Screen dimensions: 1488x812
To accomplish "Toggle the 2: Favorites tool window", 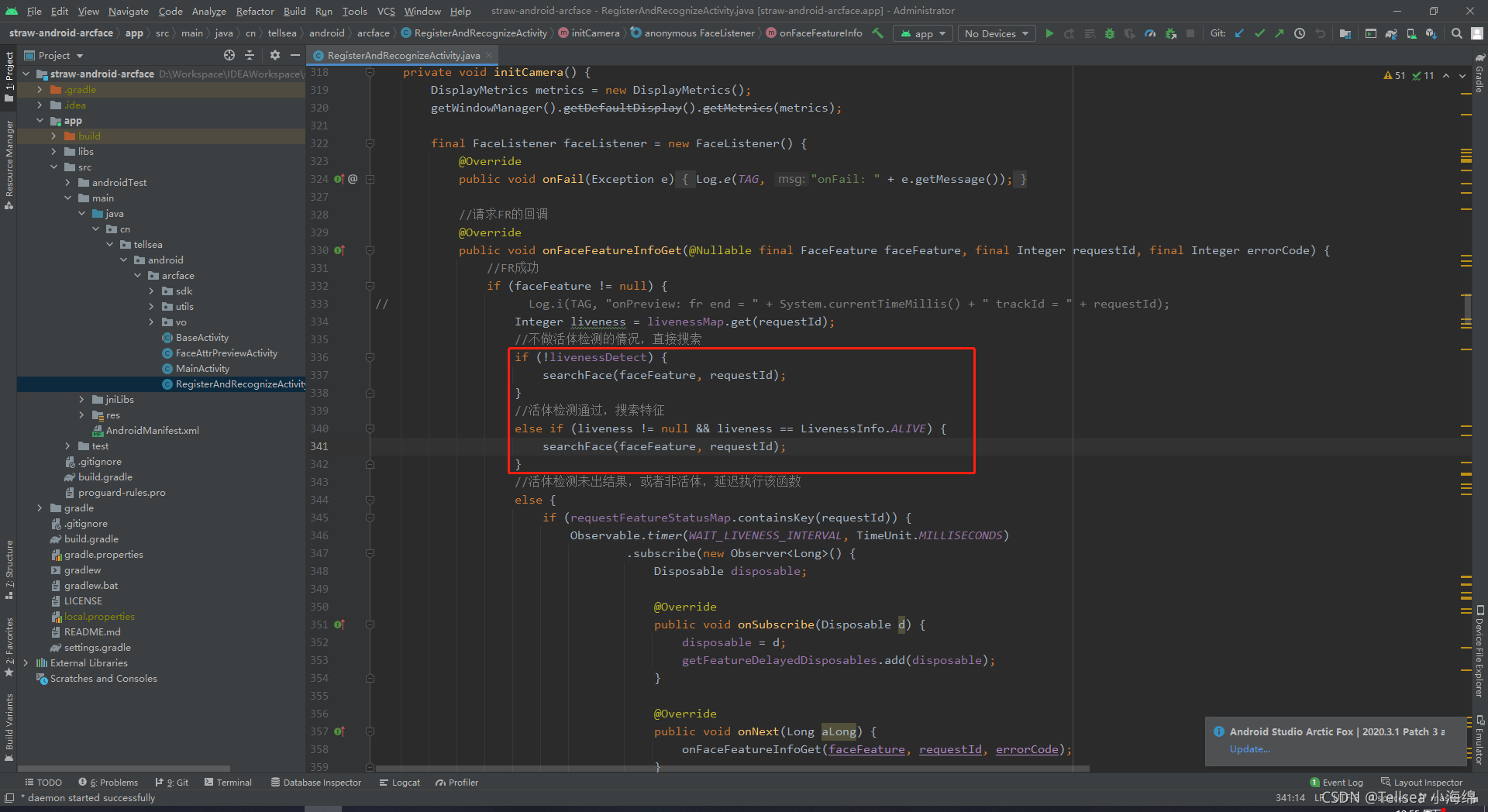I will (9, 647).
